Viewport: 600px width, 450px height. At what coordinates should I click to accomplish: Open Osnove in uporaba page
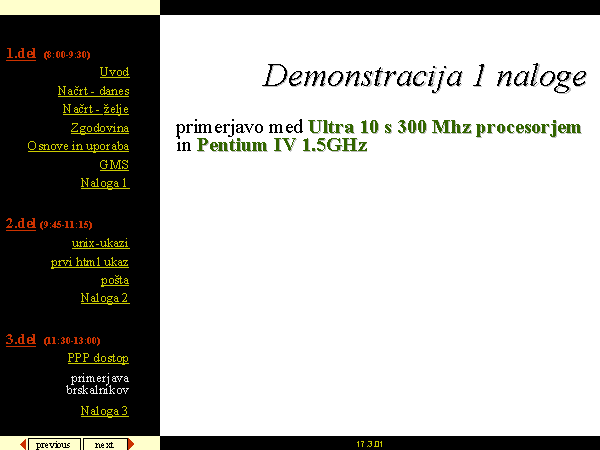click(78, 146)
